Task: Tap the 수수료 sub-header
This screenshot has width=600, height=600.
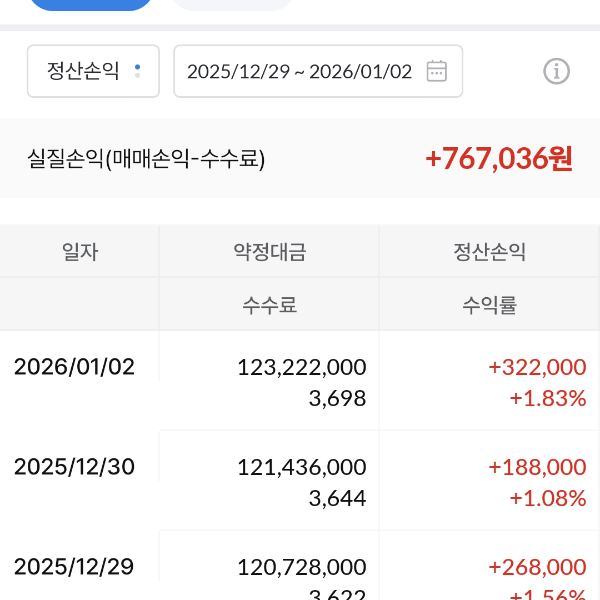Action: 269,305
